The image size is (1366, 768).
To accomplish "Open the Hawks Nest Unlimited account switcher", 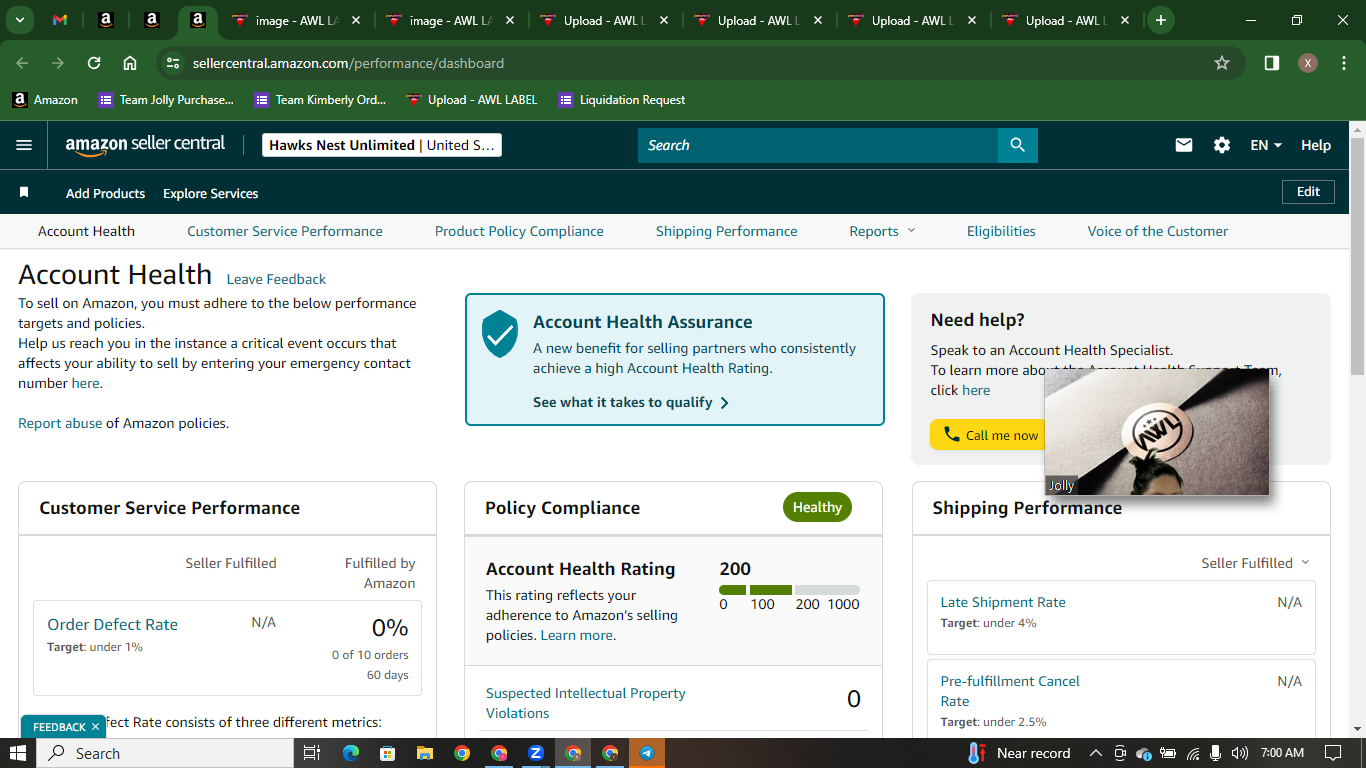I will tap(382, 145).
